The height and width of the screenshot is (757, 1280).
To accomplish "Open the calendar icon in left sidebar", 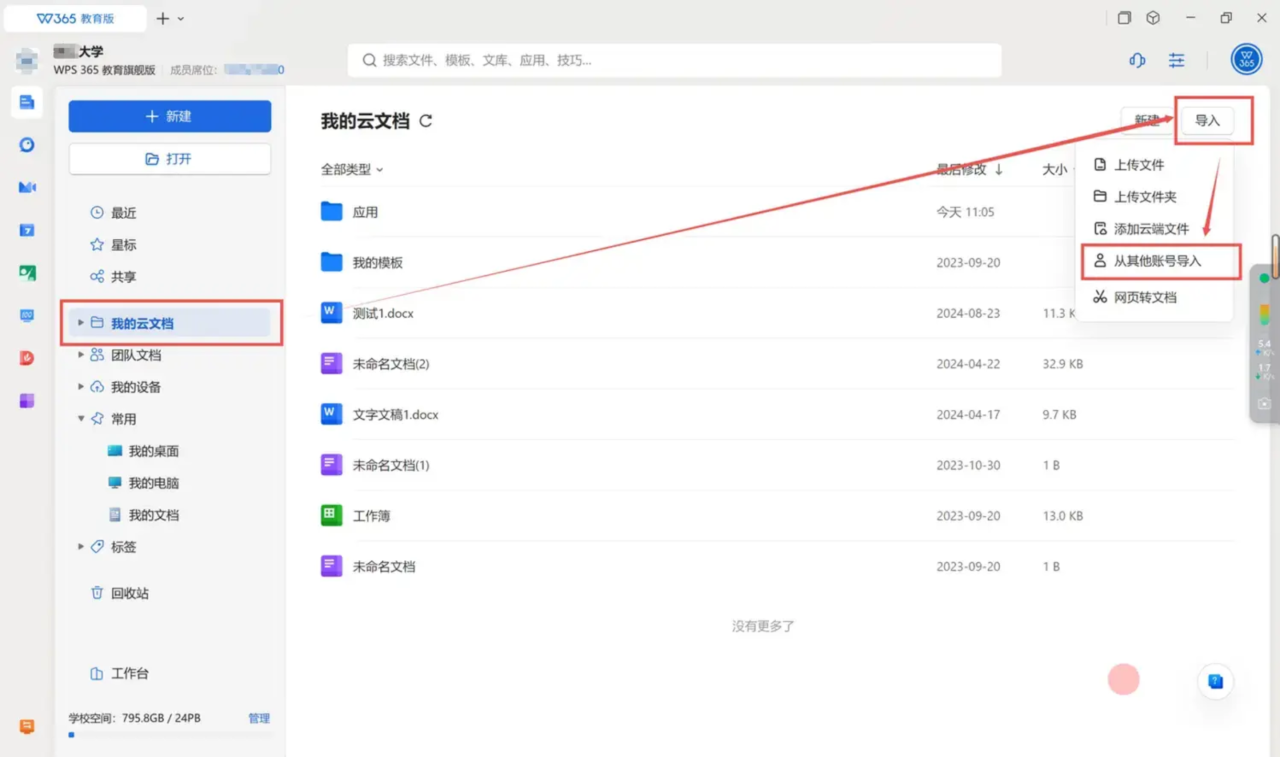I will click(x=27, y=230).
